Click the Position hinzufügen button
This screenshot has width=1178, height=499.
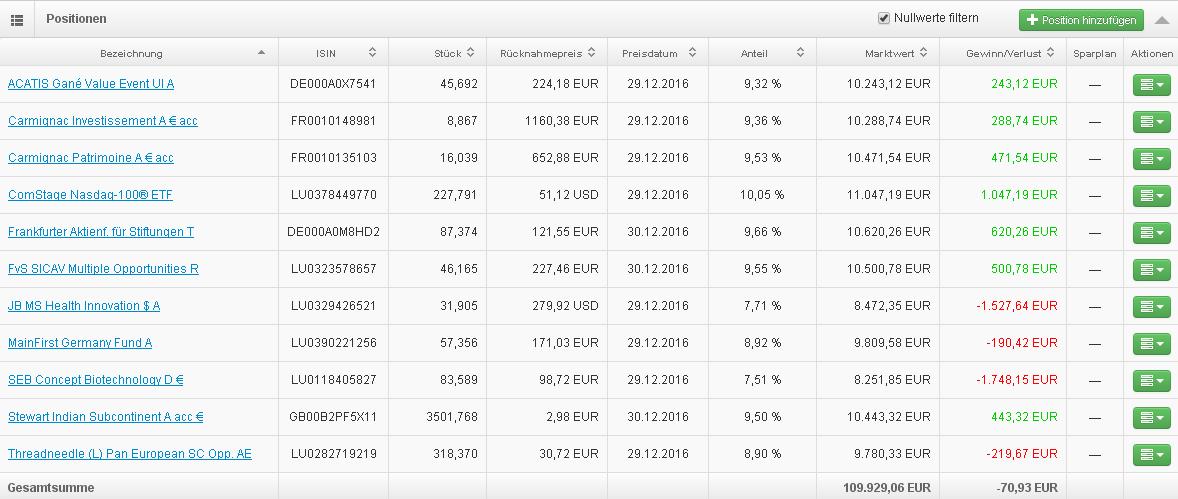(1081, 20)
